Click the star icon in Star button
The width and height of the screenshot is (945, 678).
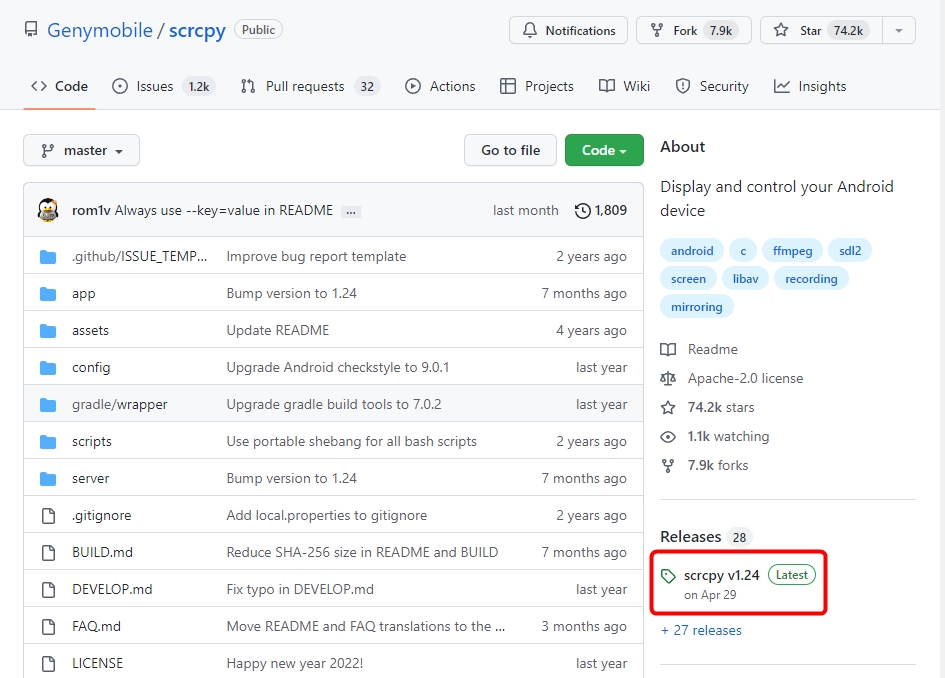(781, 30)
